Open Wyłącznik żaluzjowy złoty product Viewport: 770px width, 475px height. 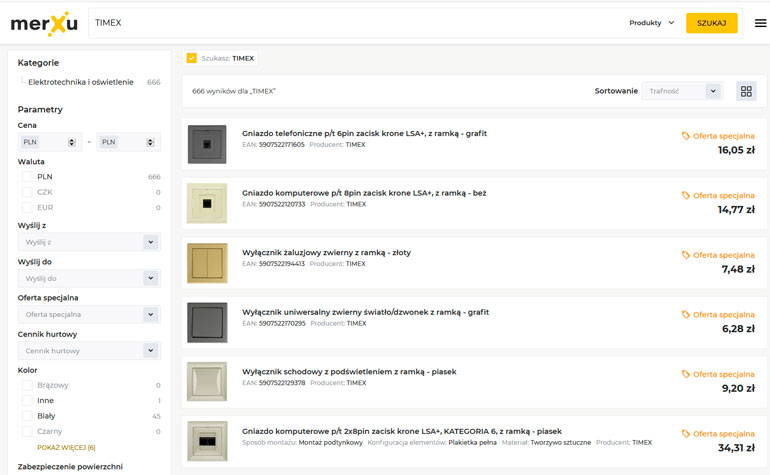326,252
